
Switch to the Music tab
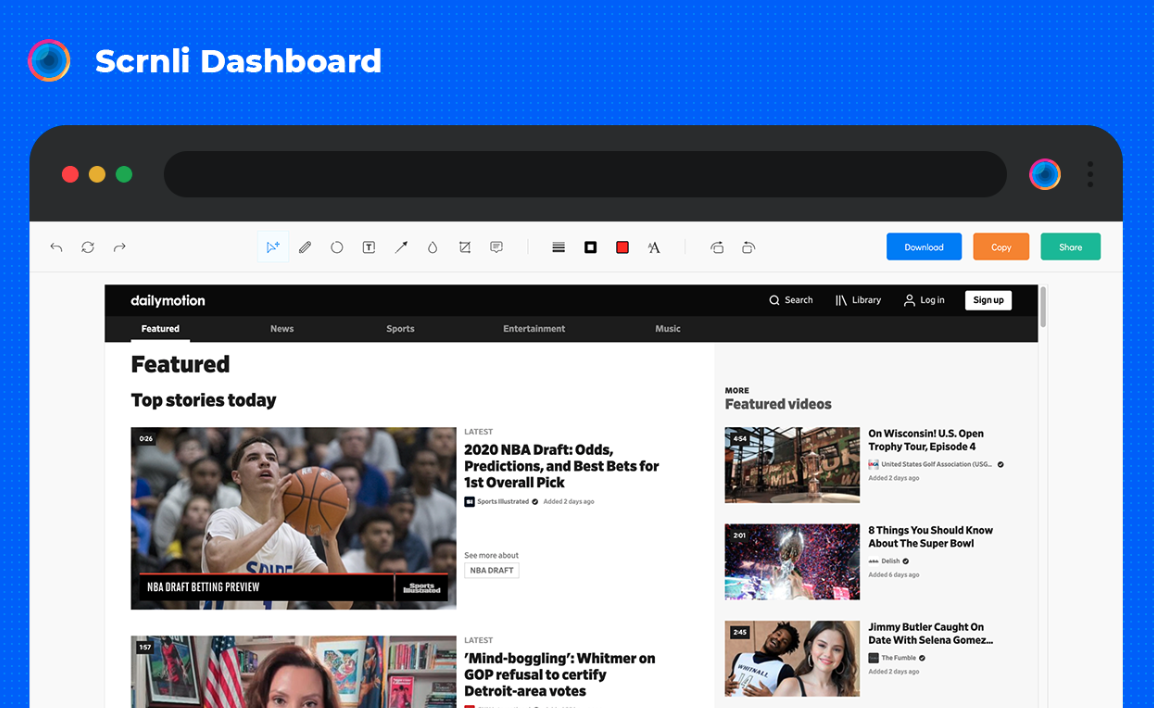[668, 329]
